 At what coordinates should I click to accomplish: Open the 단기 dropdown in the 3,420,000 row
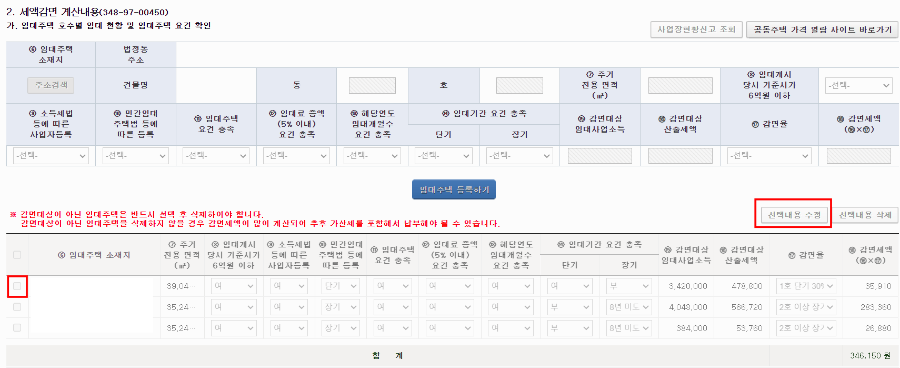(570, 286)
